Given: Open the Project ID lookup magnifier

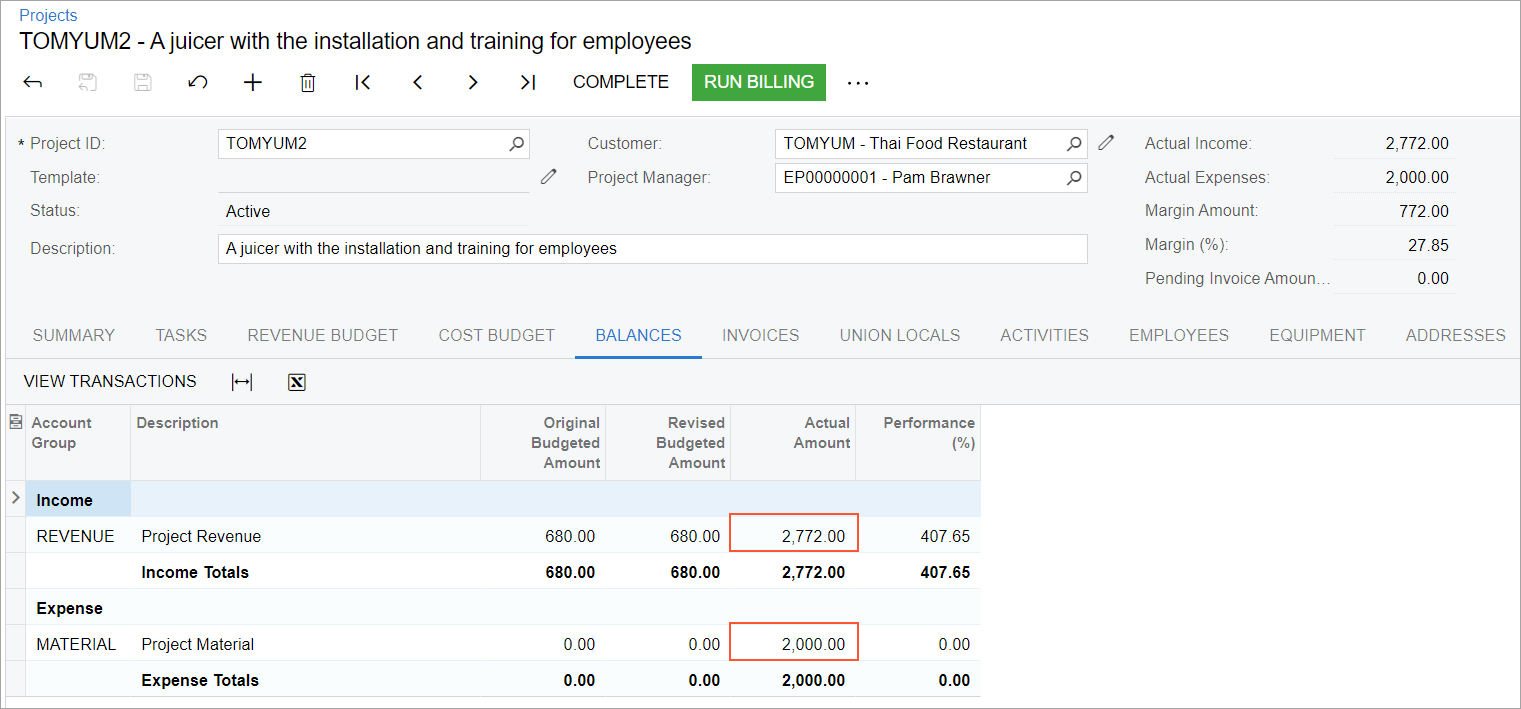Looking at the screenshot, I should tap(516, 144).
